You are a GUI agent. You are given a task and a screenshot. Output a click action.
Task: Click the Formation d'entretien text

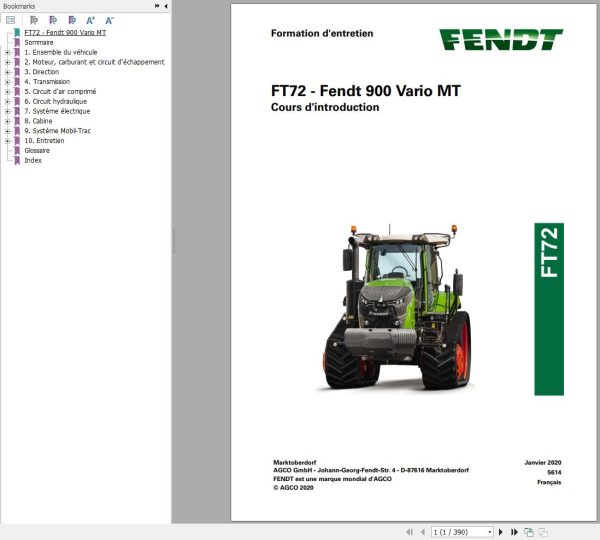(x=322, y=33)
